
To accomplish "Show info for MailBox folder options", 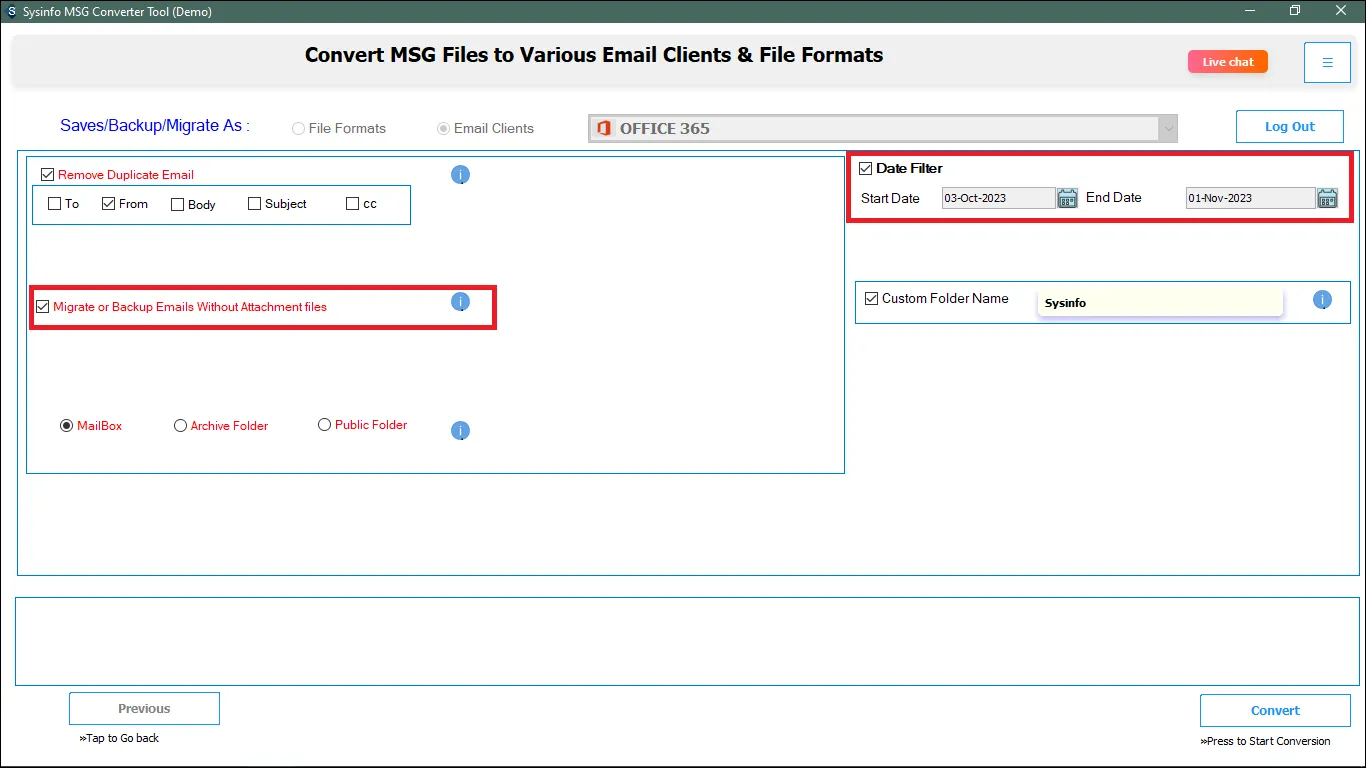I will point(460,431).
